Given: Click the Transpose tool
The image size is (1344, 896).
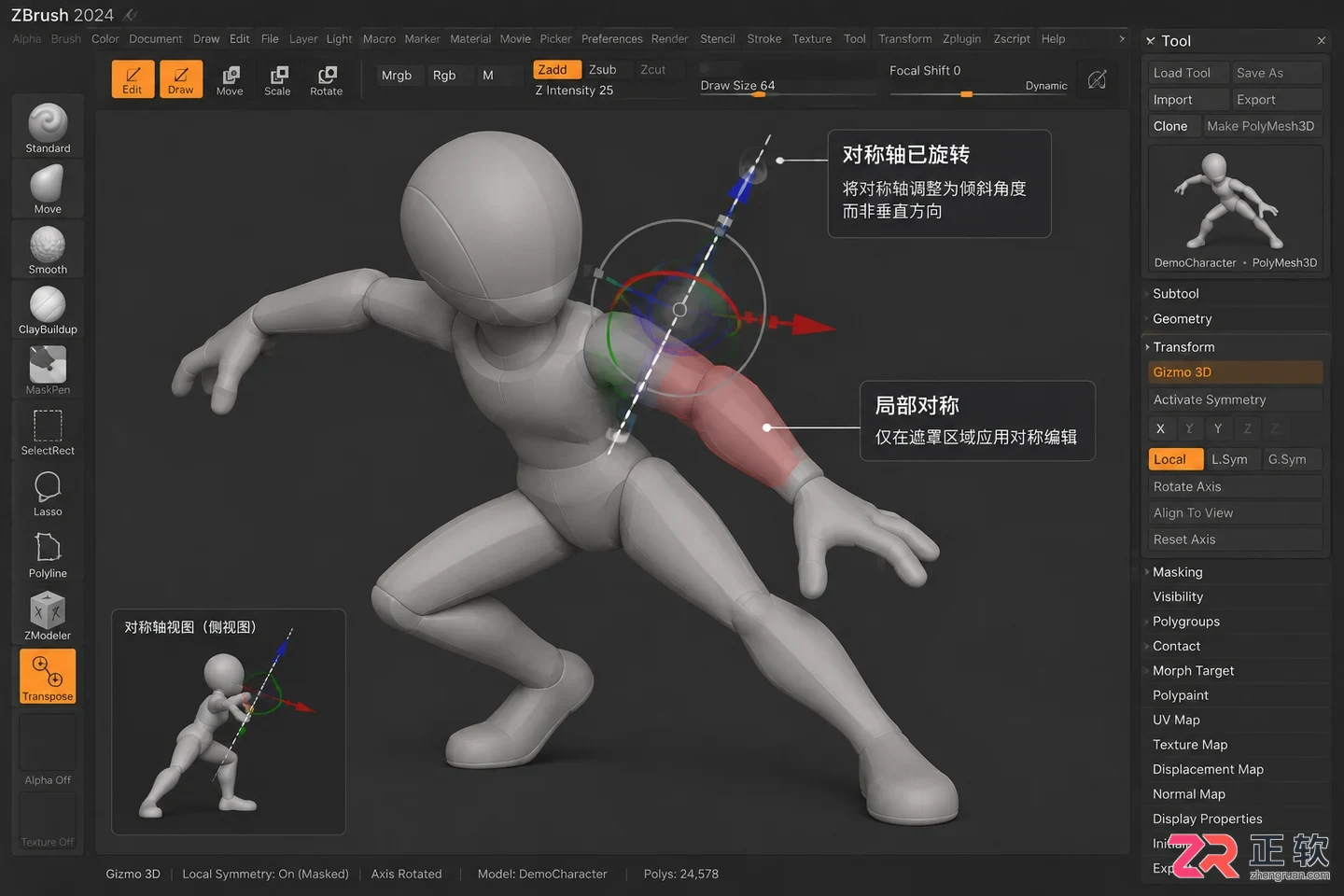Looking at the screenshot, I should pyautogui.click(x=48, y=676).
